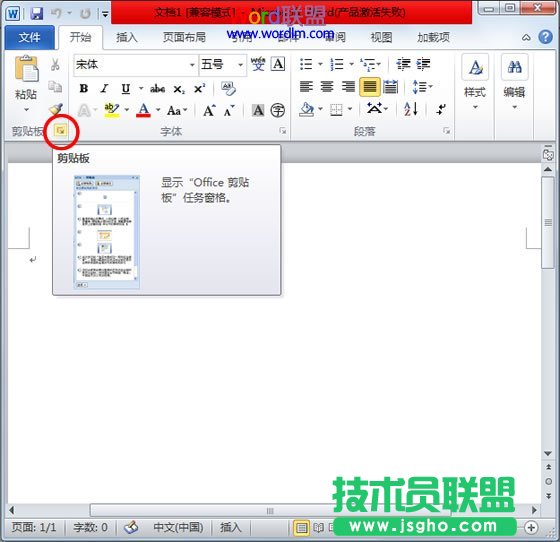Viewport: 560px width, 542px height.
Task: Zoom in with the plus button
Action: (x=531, y=527)
